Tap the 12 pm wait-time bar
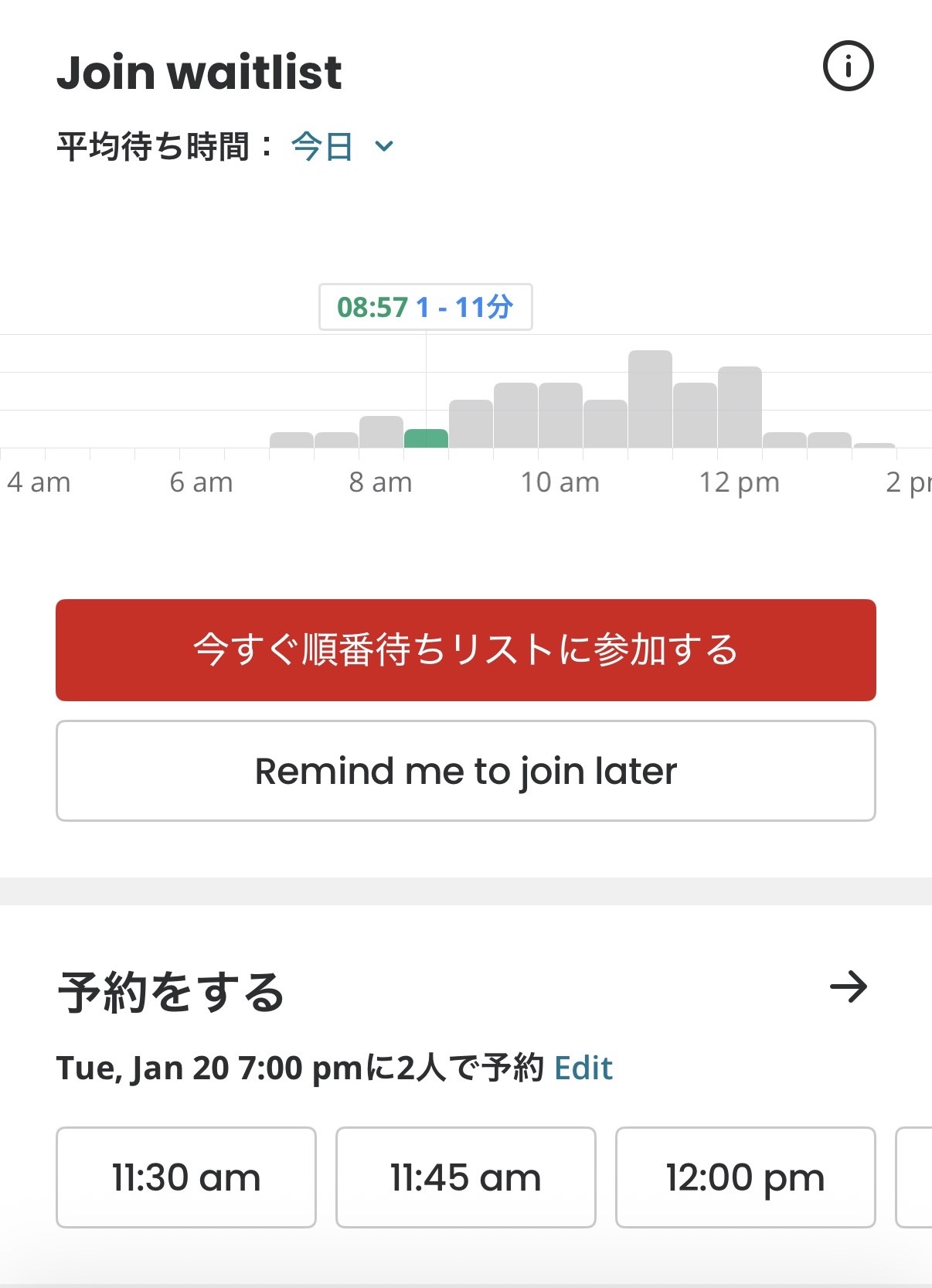This screenshot has width=932, height=1288. coord(740,407)
